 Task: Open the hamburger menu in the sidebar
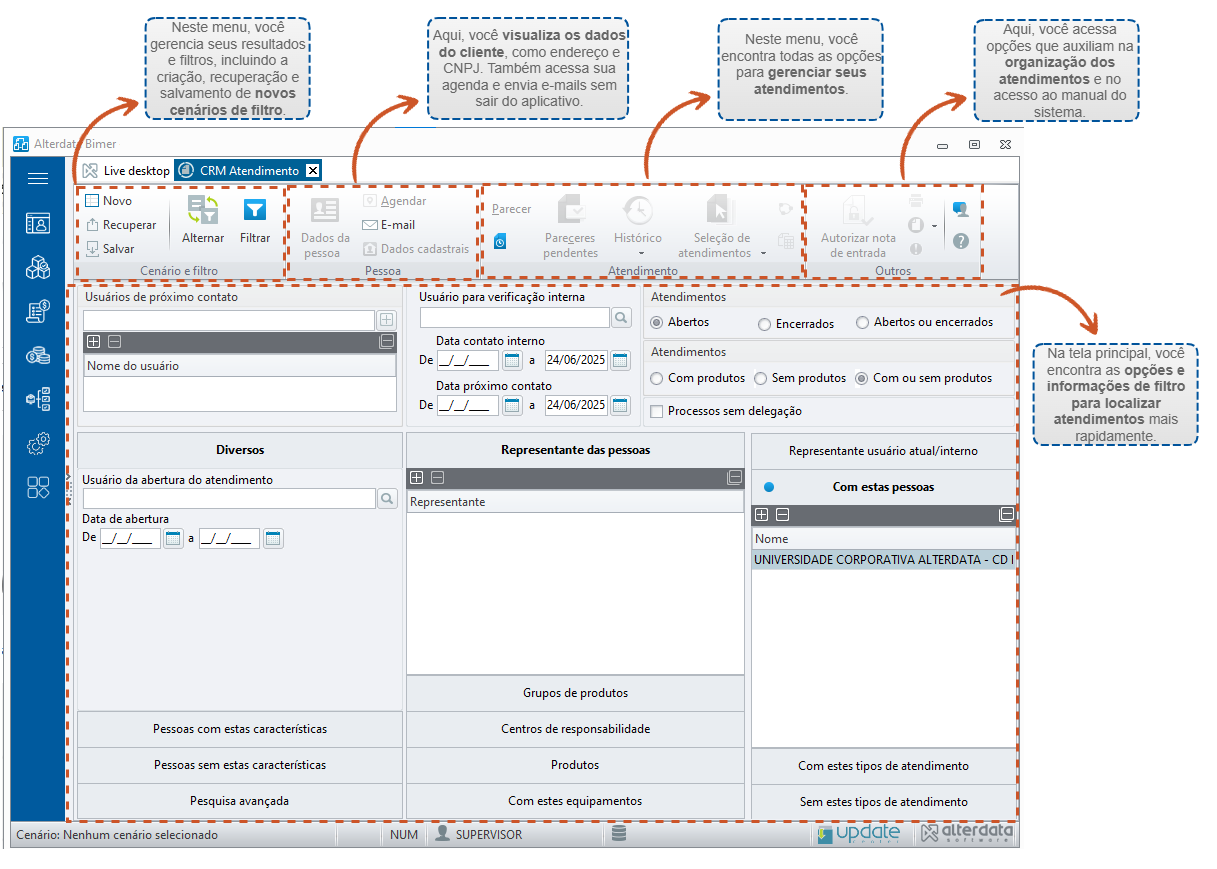click(x=38, y=179)
